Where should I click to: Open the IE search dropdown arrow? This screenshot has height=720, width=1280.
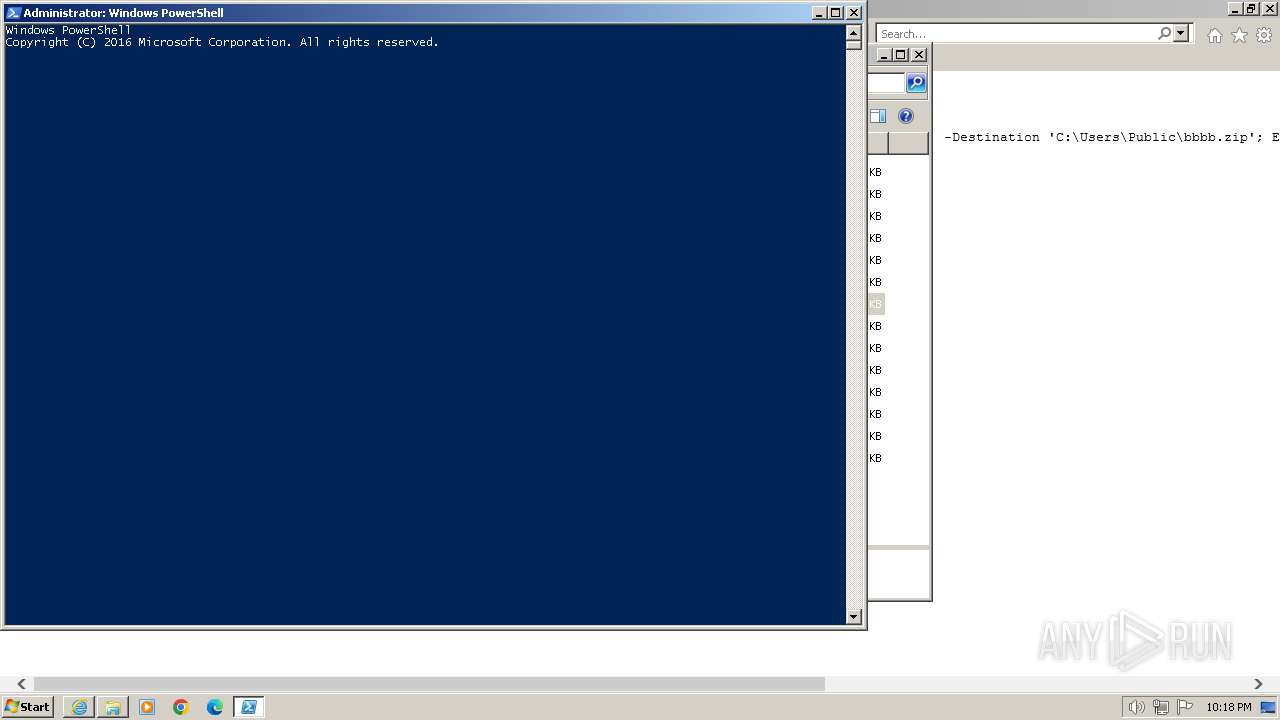click(x=1181, y=34)
